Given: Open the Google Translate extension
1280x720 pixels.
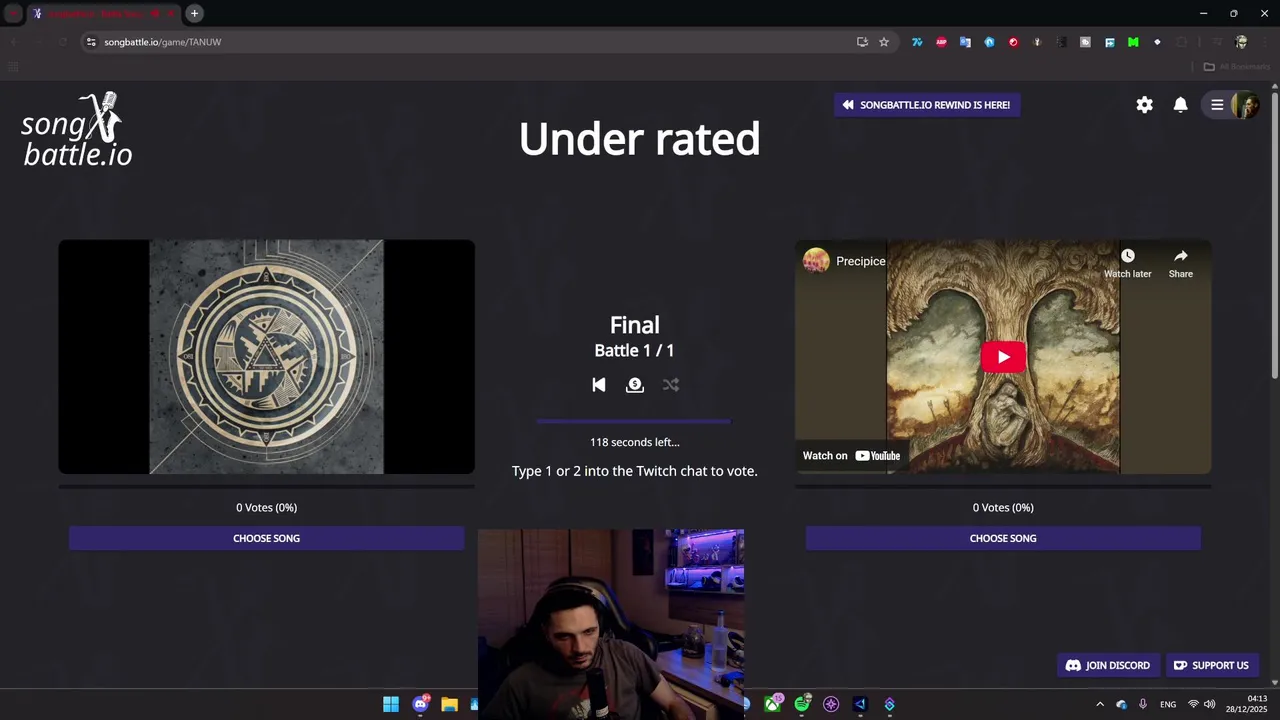Looking at the screenshot, I should pos(965,42).
